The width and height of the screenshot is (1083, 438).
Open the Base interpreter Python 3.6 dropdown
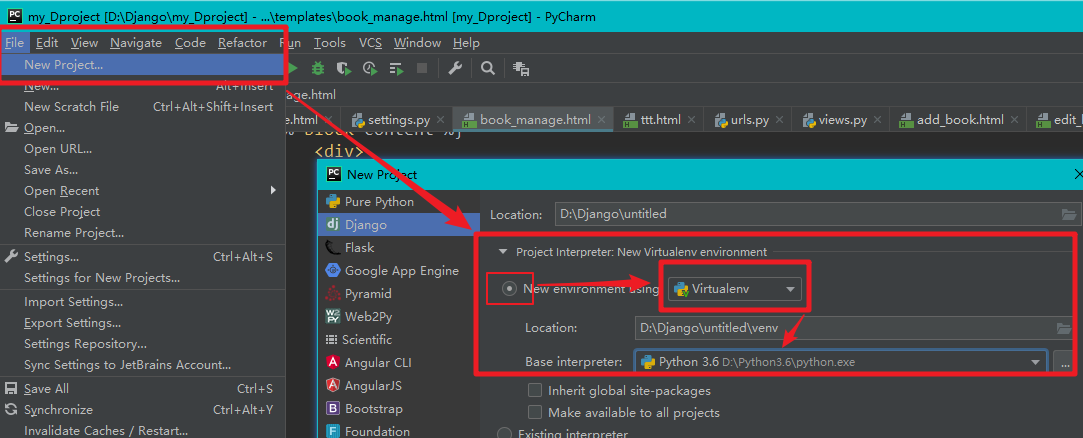tap(841, 361)
